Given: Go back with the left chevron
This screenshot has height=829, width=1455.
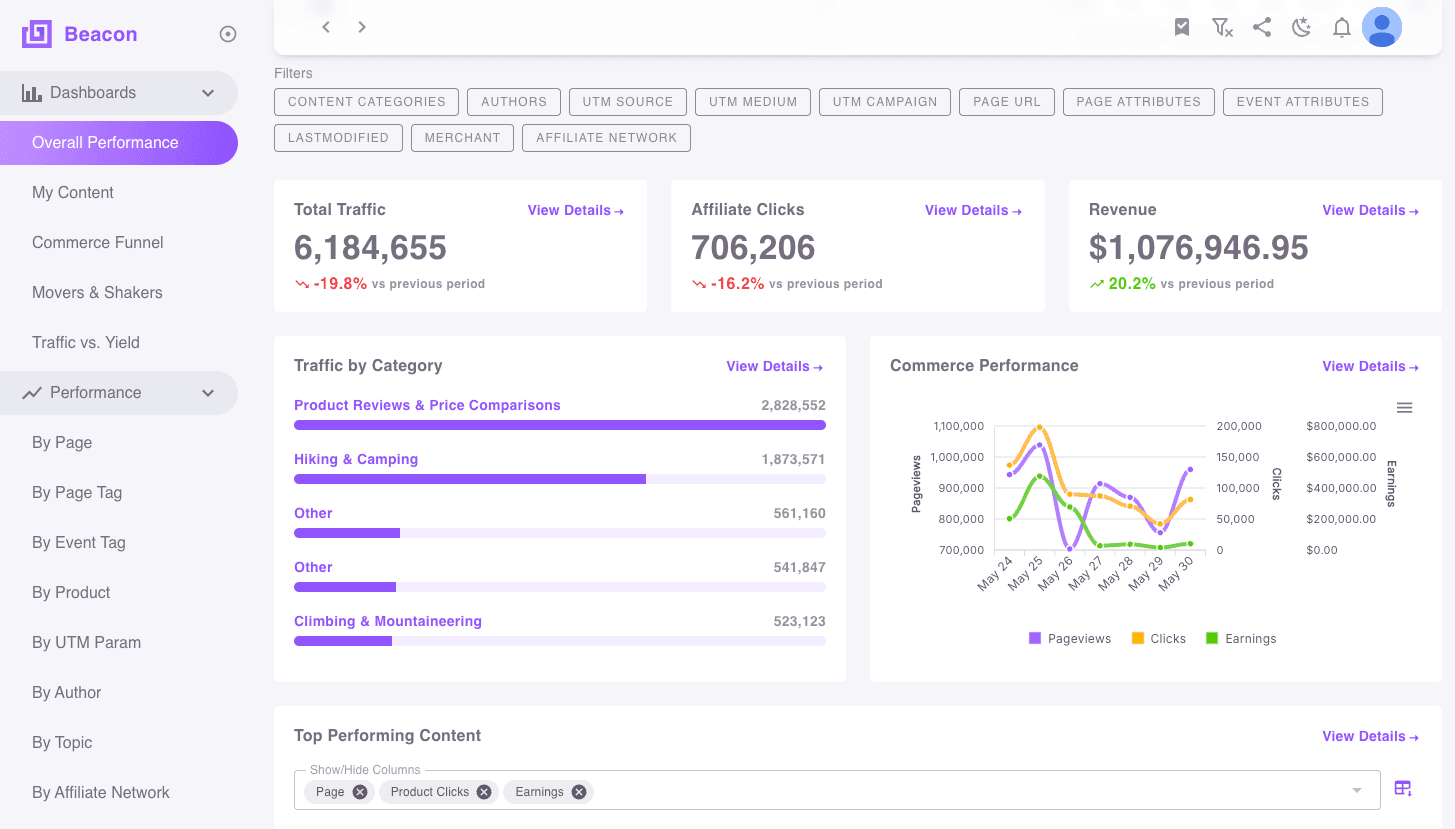Looking at the screenshot, I should (326, 27).
